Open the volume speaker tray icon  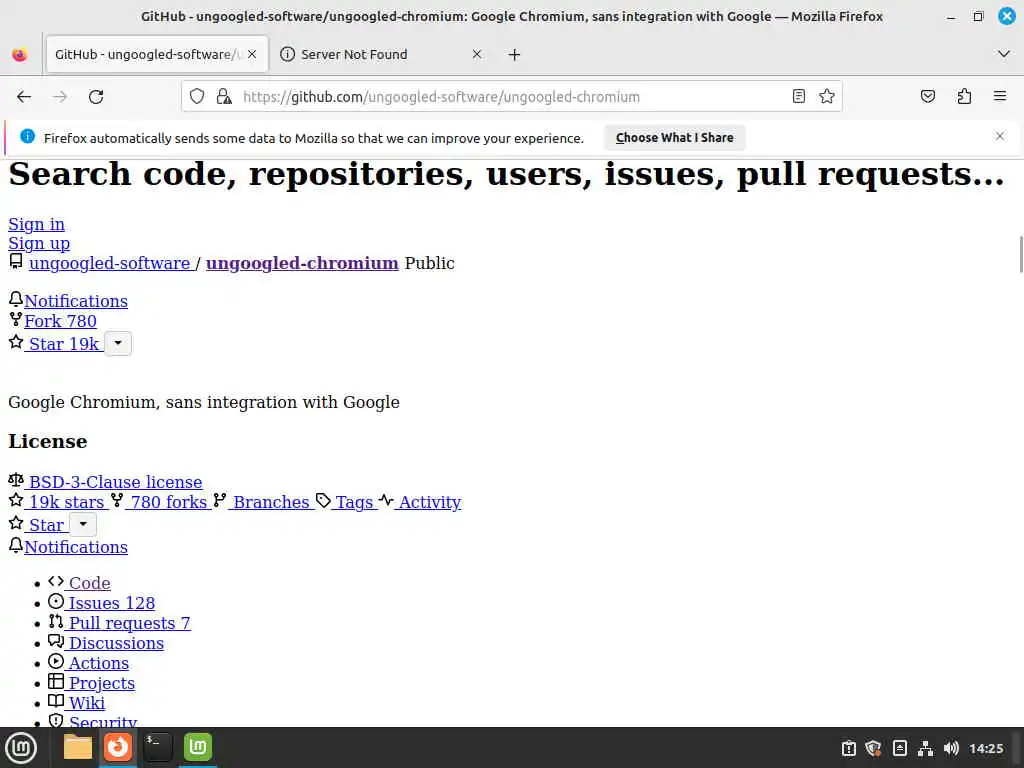click(951, 748)
